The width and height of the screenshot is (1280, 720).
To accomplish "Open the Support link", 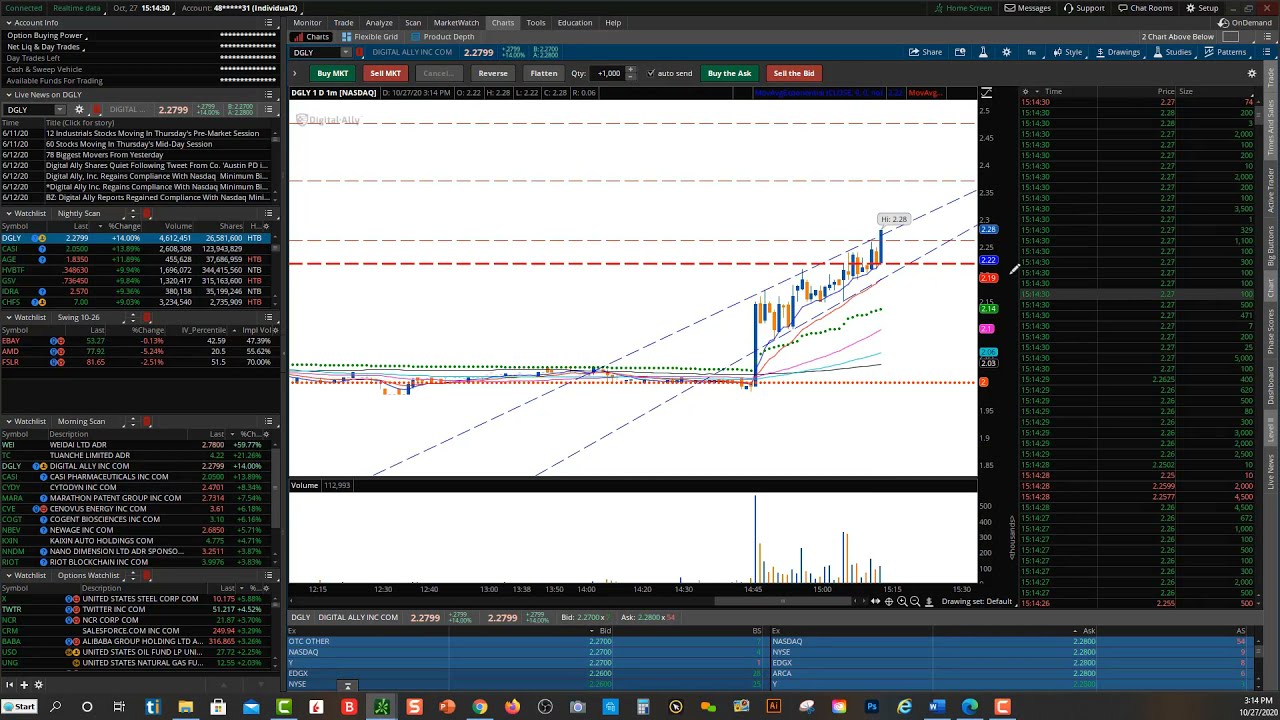I will pyautogui.click(x=1084, y=8).
